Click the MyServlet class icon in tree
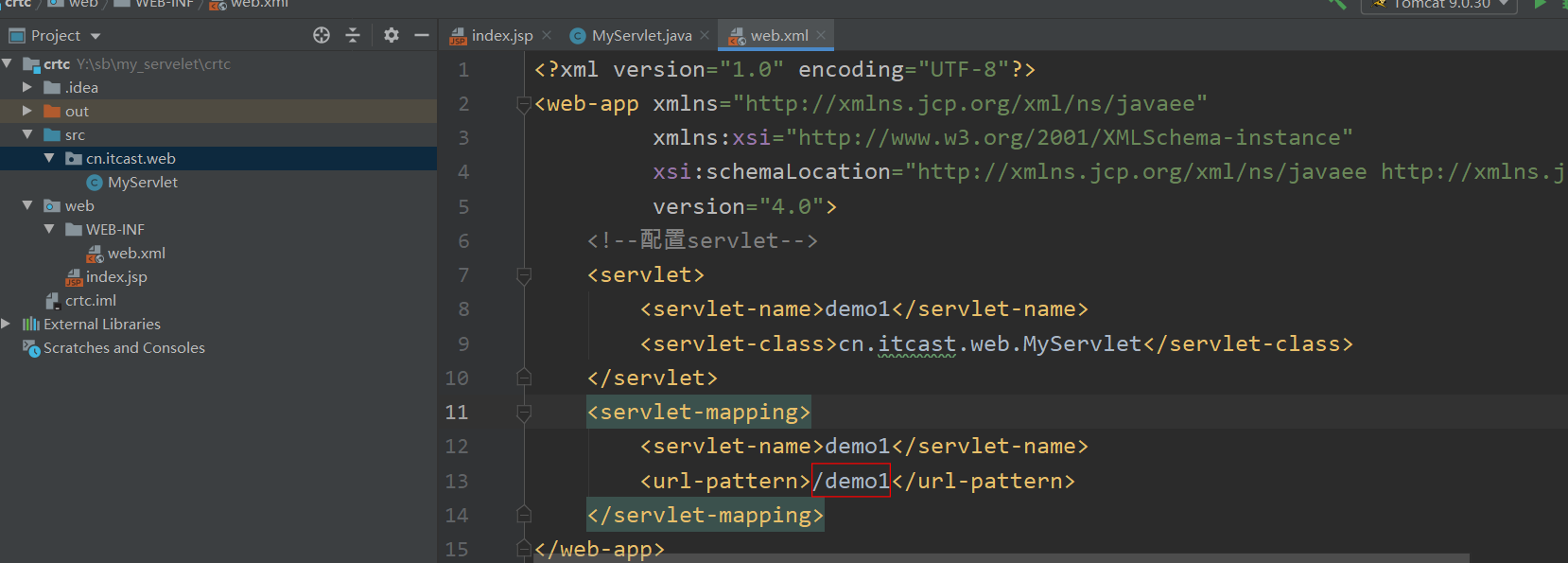This screenshot has height=563, width=1568. (x=95, y=182)
